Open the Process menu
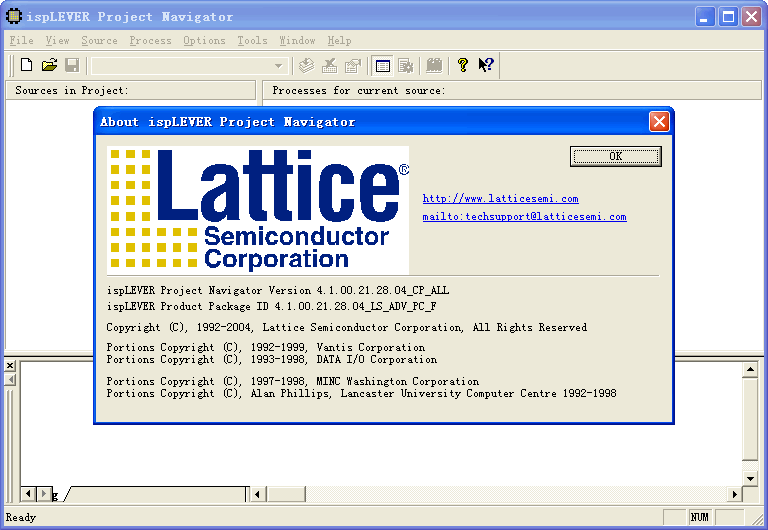The width and height of the screenshot is (768, 530). pyautogui.click(x=150, y=41)
